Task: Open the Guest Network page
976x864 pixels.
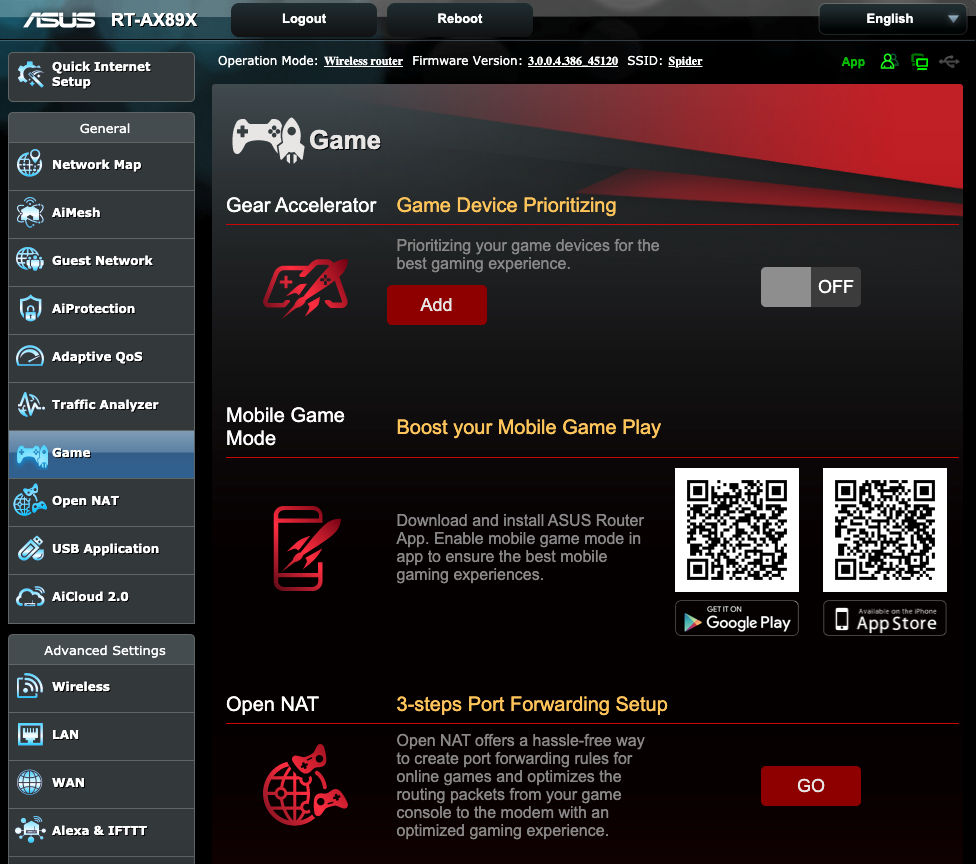Action: pyautogui.click(x=101, y=262)
